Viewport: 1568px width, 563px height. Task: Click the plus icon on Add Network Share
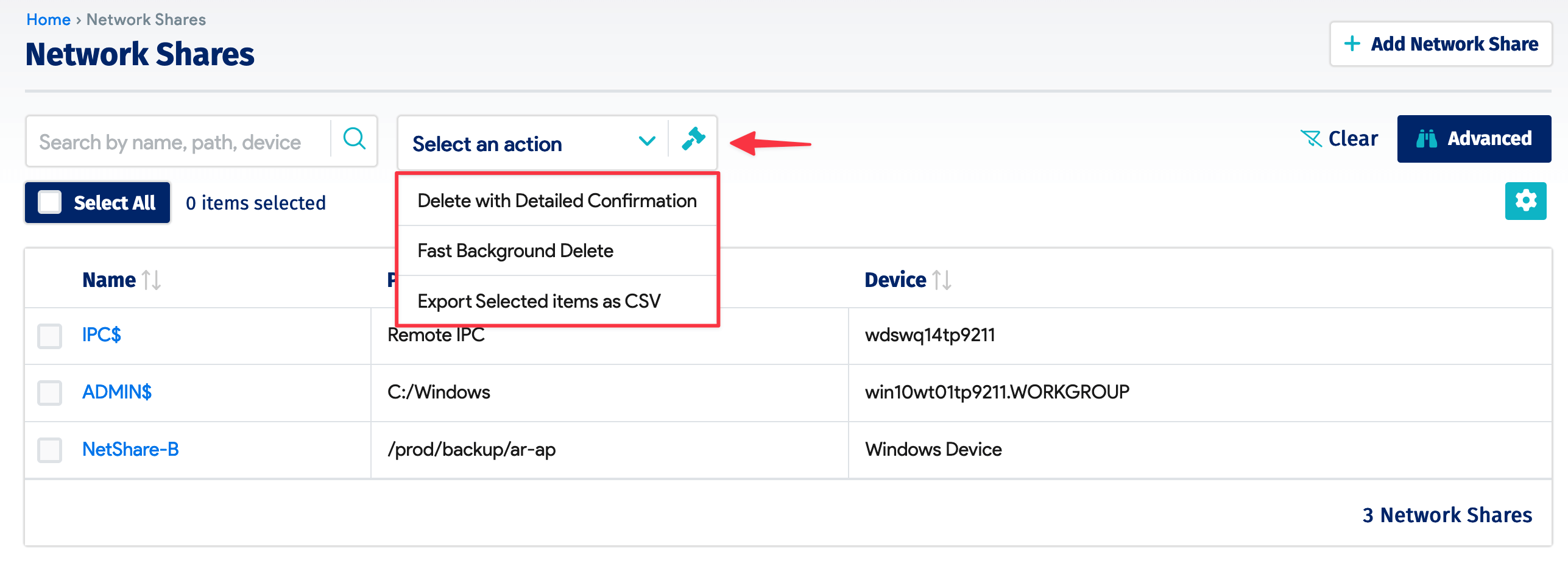coord(1352,44)
